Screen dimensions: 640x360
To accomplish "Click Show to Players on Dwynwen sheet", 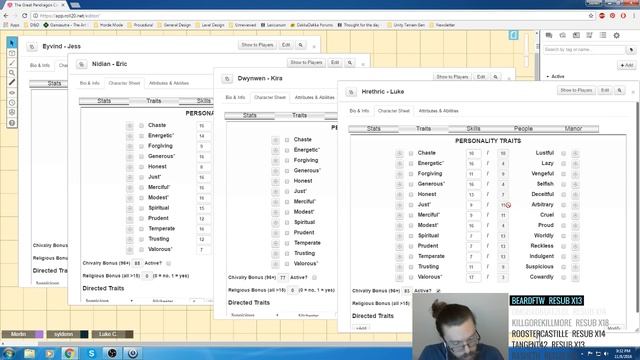I will pos(452,77).
